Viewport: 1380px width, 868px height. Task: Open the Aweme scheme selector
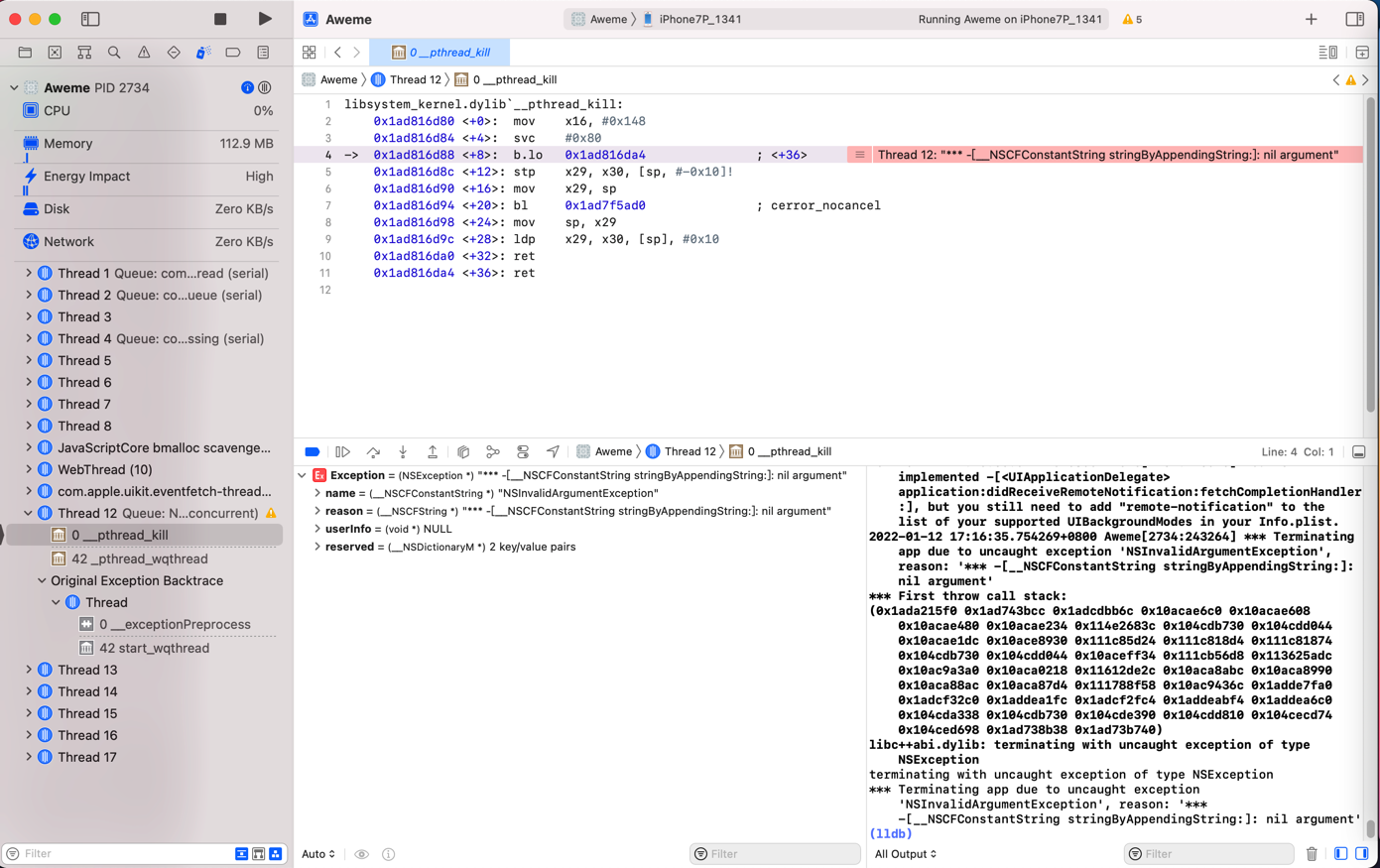tap(599, 19)
